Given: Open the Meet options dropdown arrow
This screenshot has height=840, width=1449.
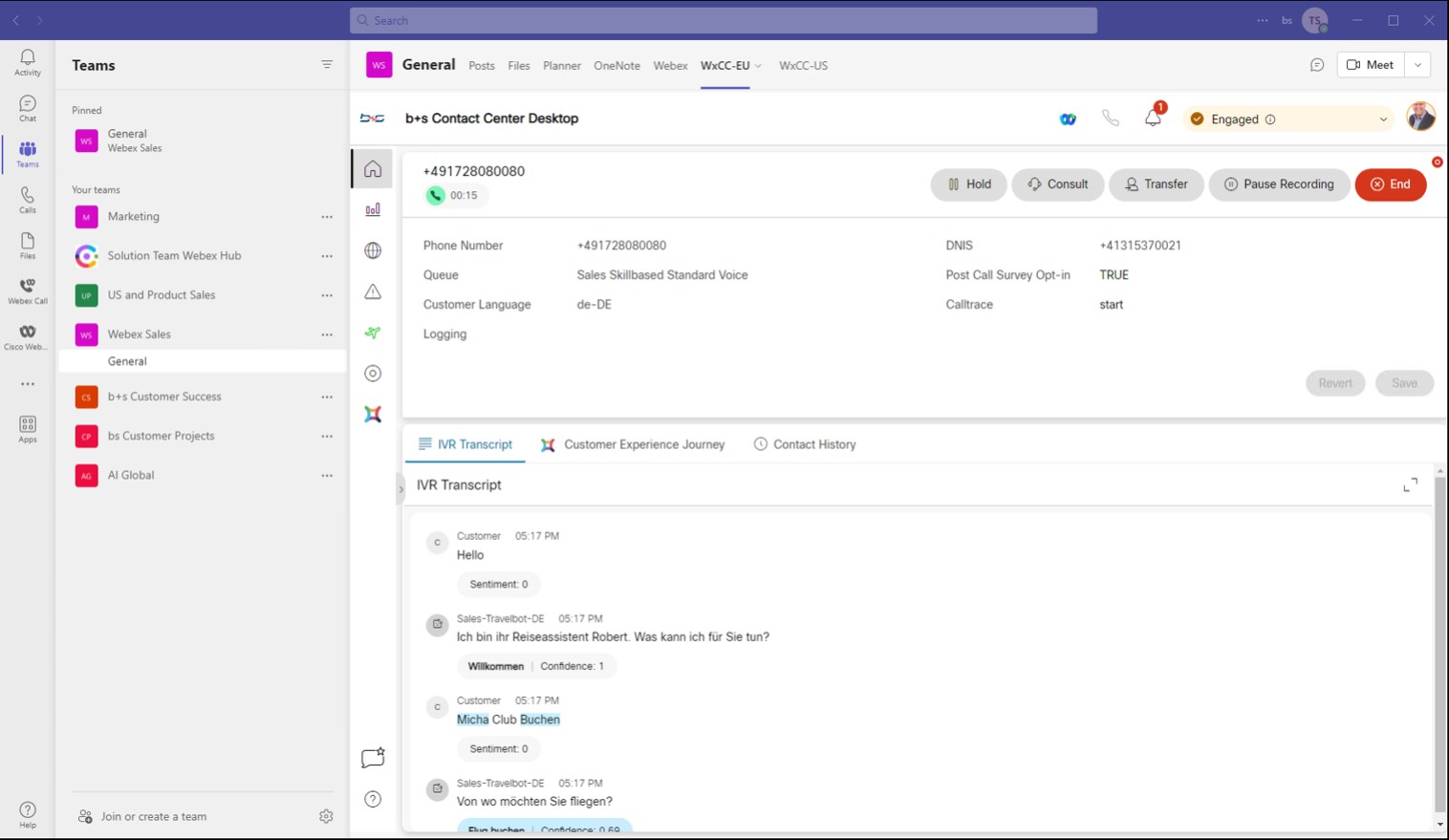Looking at the screenshot, I should [x=1417, y=65].
